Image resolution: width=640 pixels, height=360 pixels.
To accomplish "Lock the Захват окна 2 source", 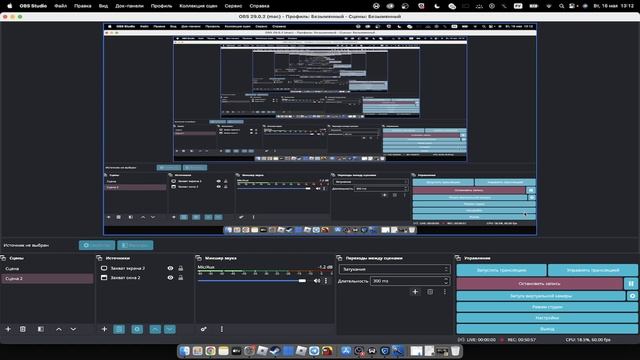I will coord(180,278).
